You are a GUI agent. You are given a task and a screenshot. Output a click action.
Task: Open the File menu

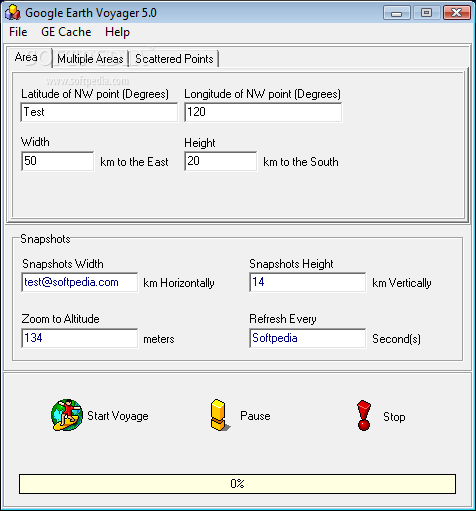[x=18, y=32]
